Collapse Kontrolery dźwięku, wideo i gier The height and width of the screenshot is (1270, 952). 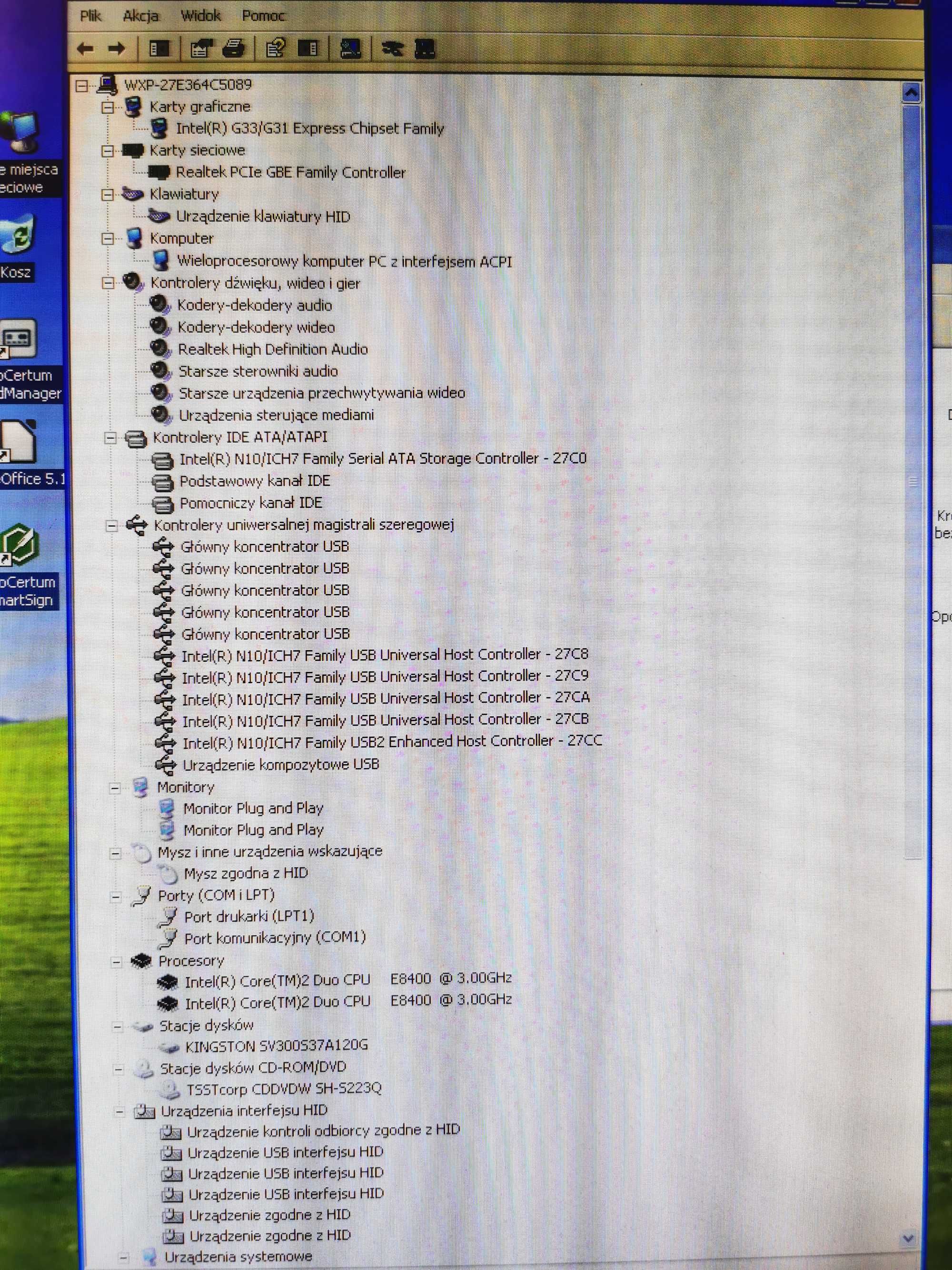coord(108,282)
